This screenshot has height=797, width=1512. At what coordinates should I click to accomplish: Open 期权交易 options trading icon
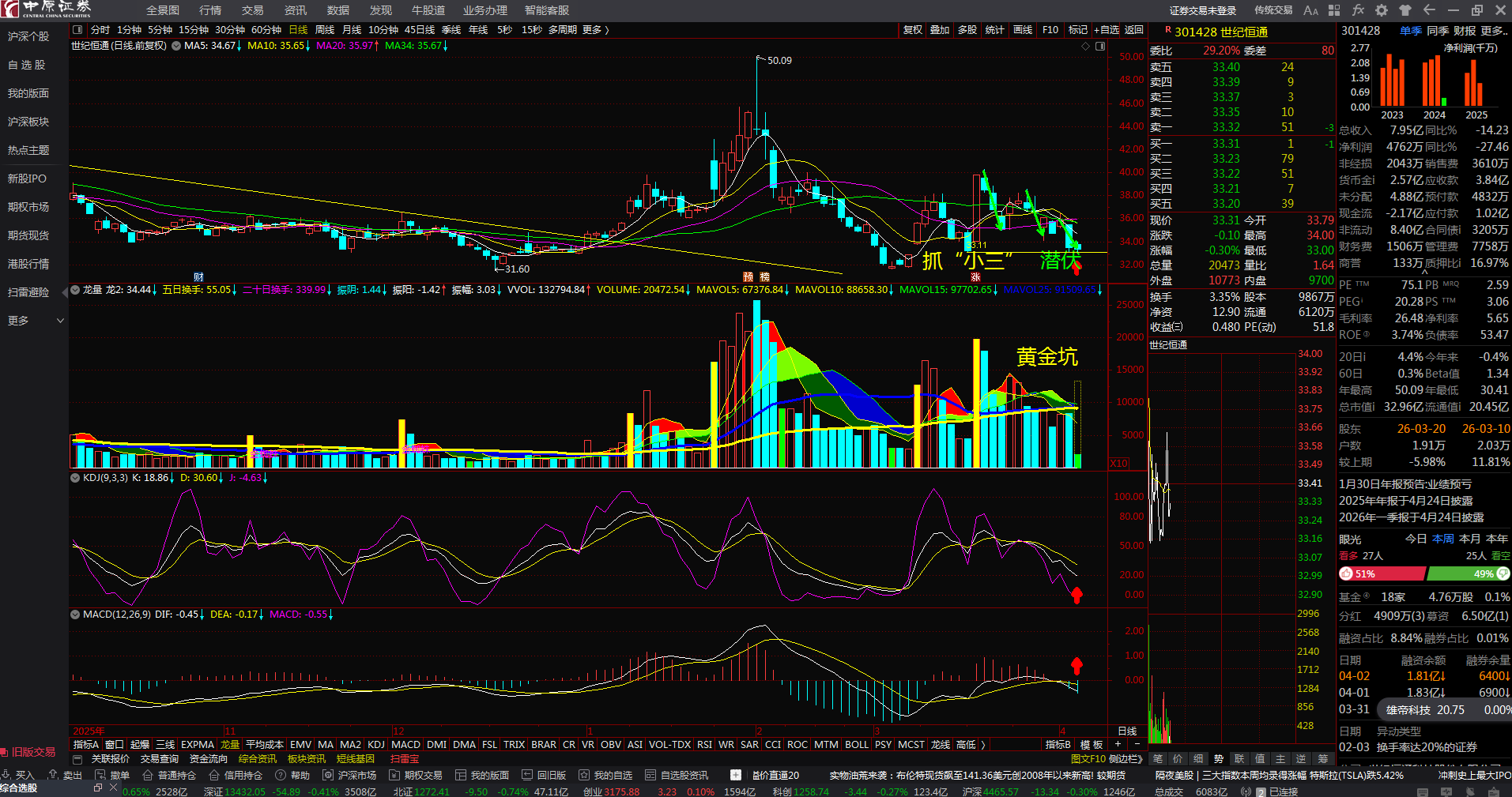[394, 775]
